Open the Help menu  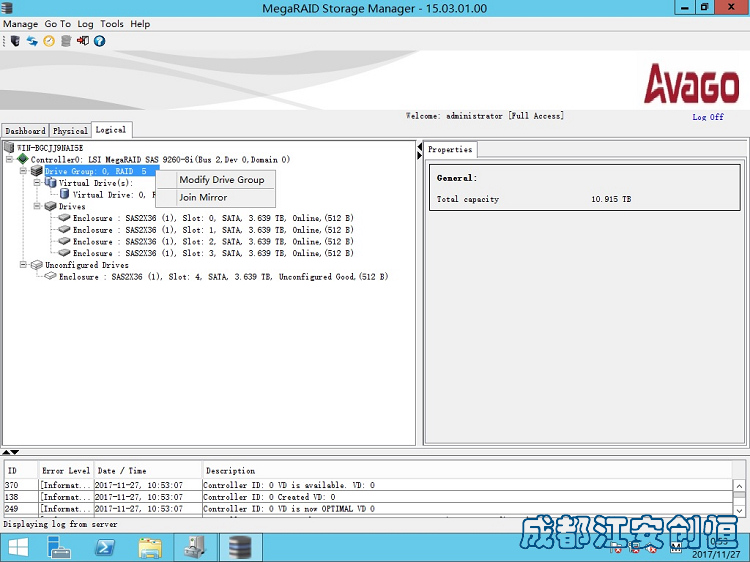pyautogui.click(x=140, y=24)
